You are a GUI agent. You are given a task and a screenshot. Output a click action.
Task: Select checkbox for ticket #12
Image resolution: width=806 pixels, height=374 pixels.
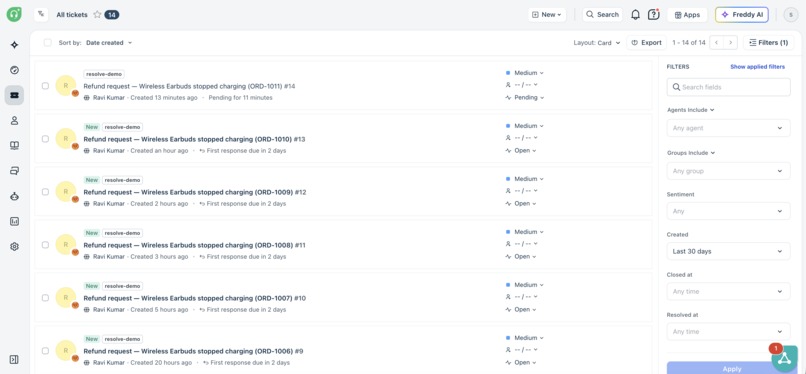[x=45, y=192]
